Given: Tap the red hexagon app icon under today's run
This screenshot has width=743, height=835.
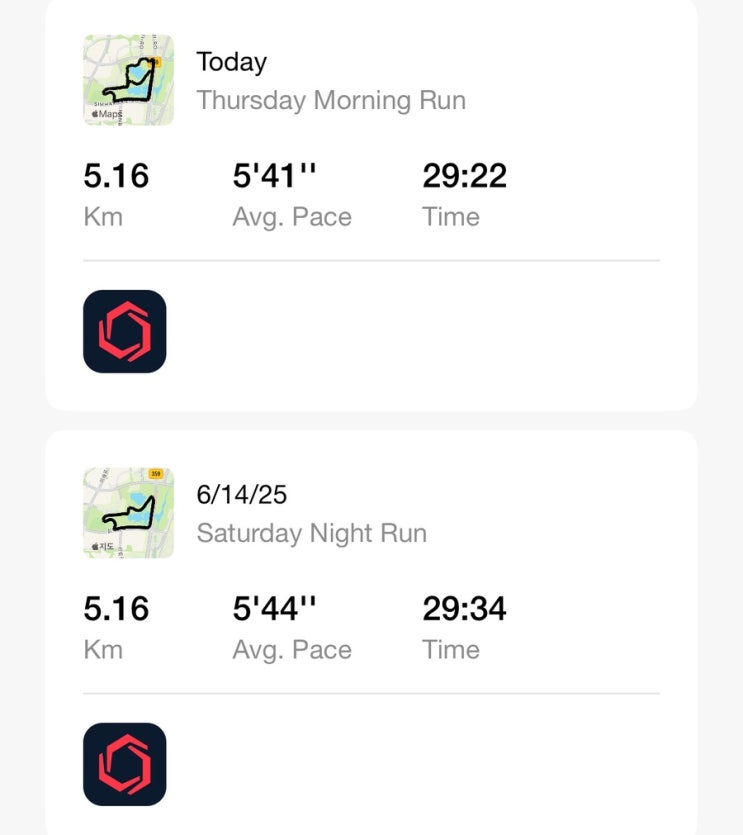Looking at the screenshot, I should coord(125,331).
